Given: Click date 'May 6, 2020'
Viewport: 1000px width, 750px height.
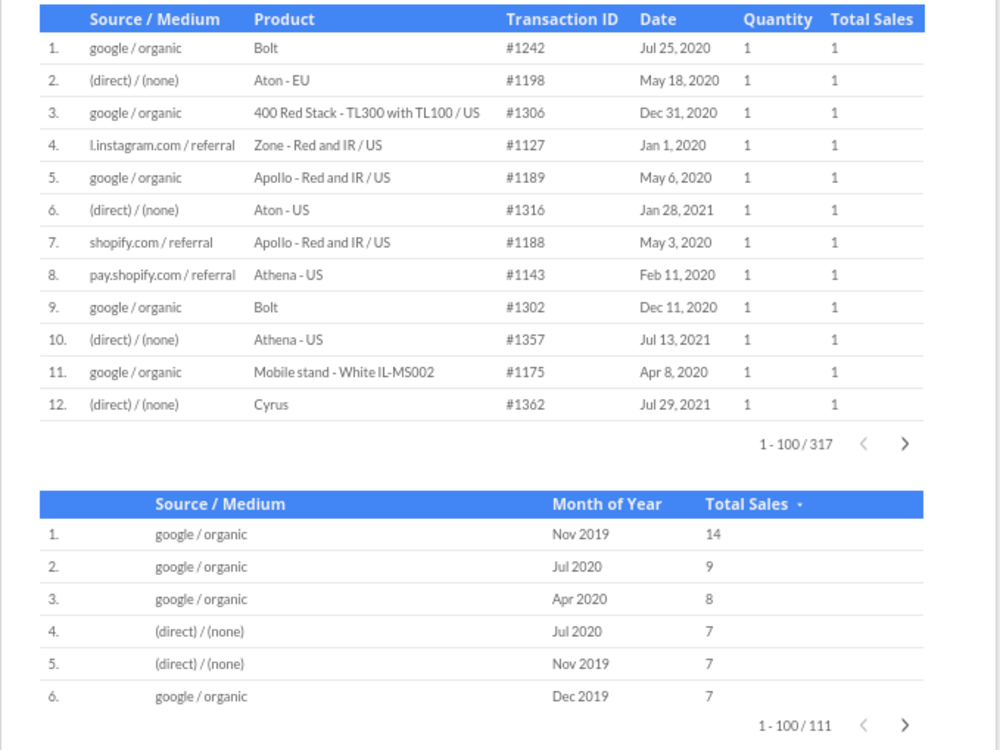Looking at the screenshot, I should click(675, 178).
